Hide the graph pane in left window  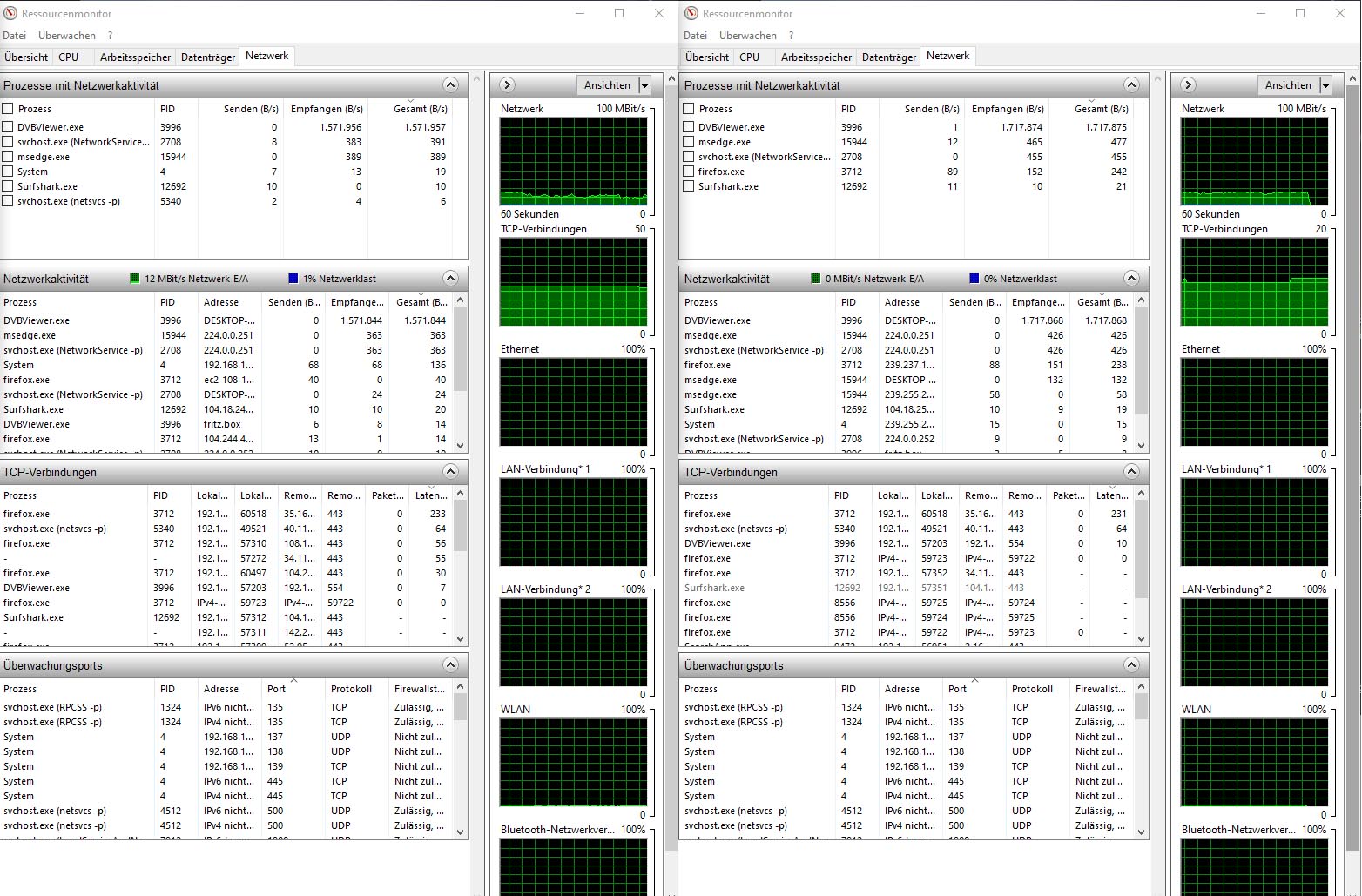[x=508, y=85]
